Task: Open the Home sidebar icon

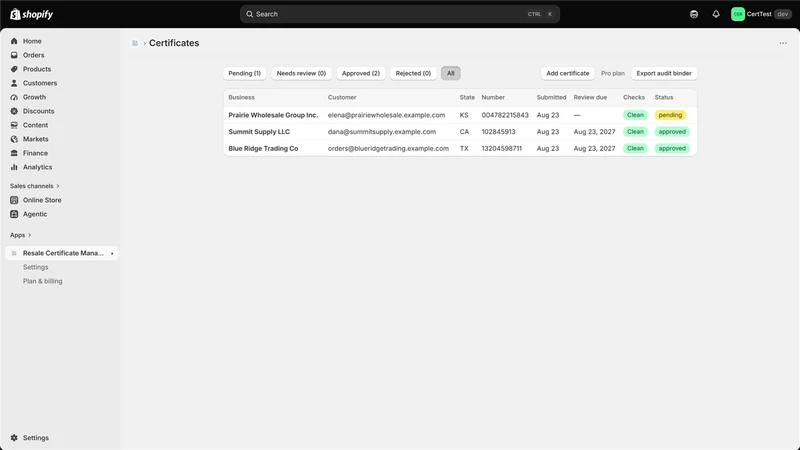Action: [14, 41]
